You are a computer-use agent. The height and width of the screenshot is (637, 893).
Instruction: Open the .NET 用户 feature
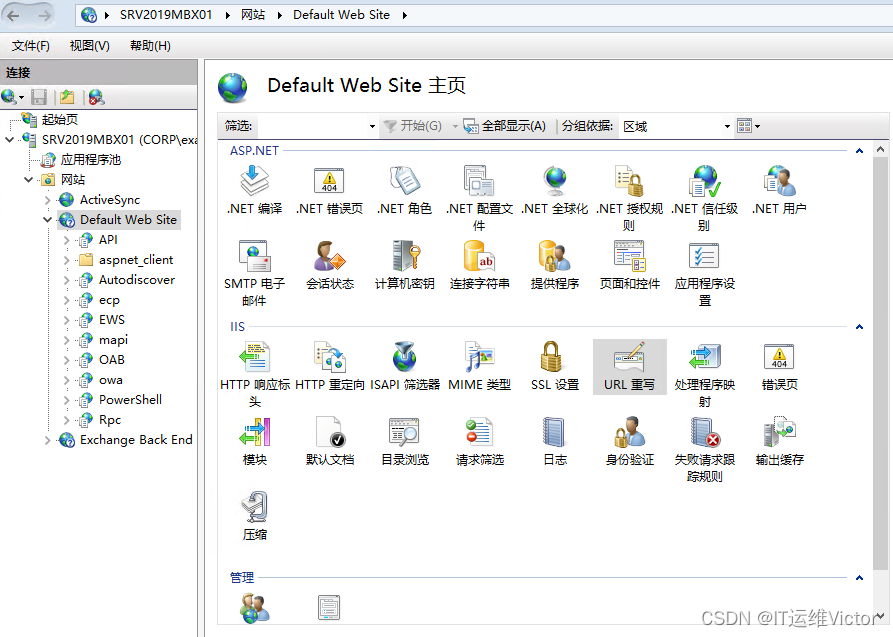[779, 190]
